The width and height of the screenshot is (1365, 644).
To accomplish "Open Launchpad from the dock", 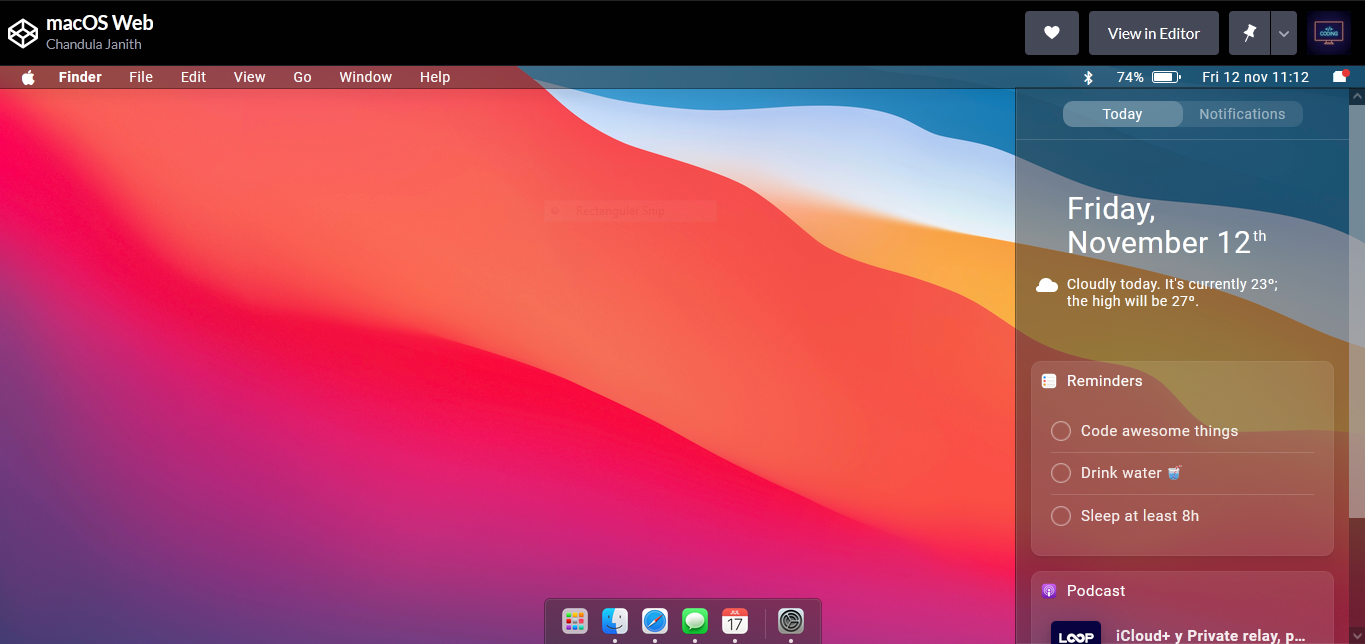I will [574, 621].
